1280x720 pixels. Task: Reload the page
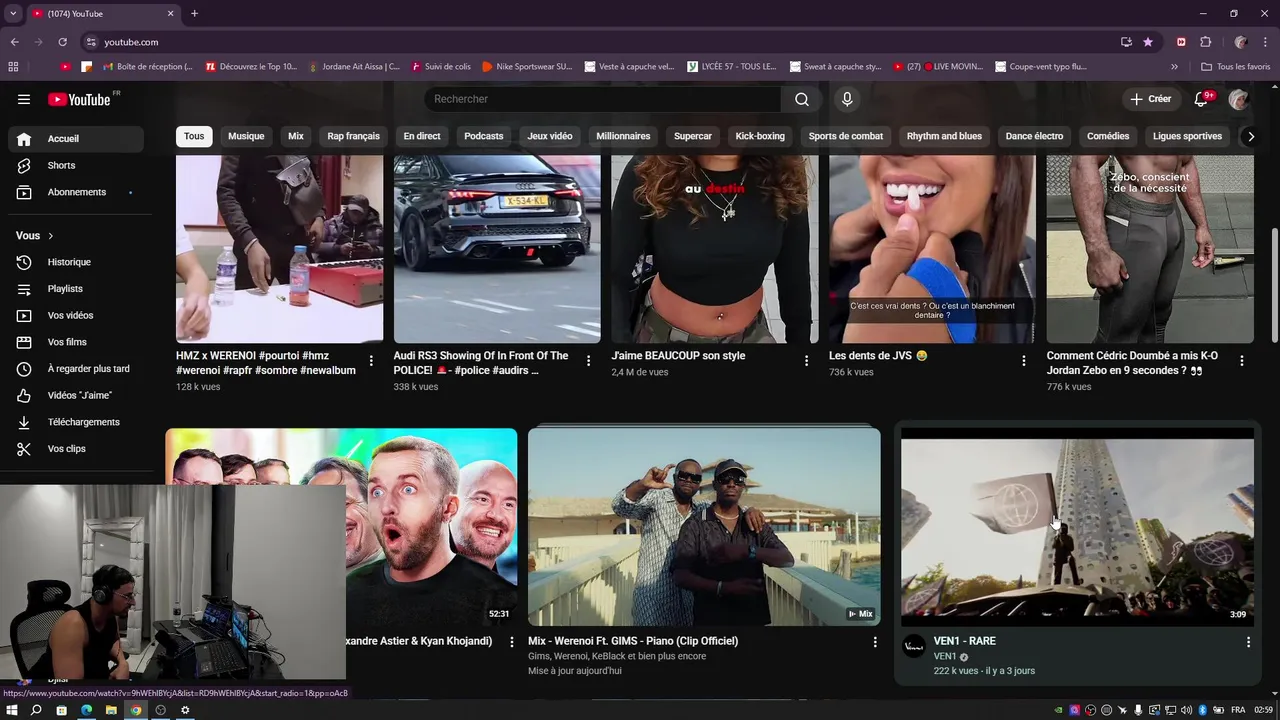[62, 42]
